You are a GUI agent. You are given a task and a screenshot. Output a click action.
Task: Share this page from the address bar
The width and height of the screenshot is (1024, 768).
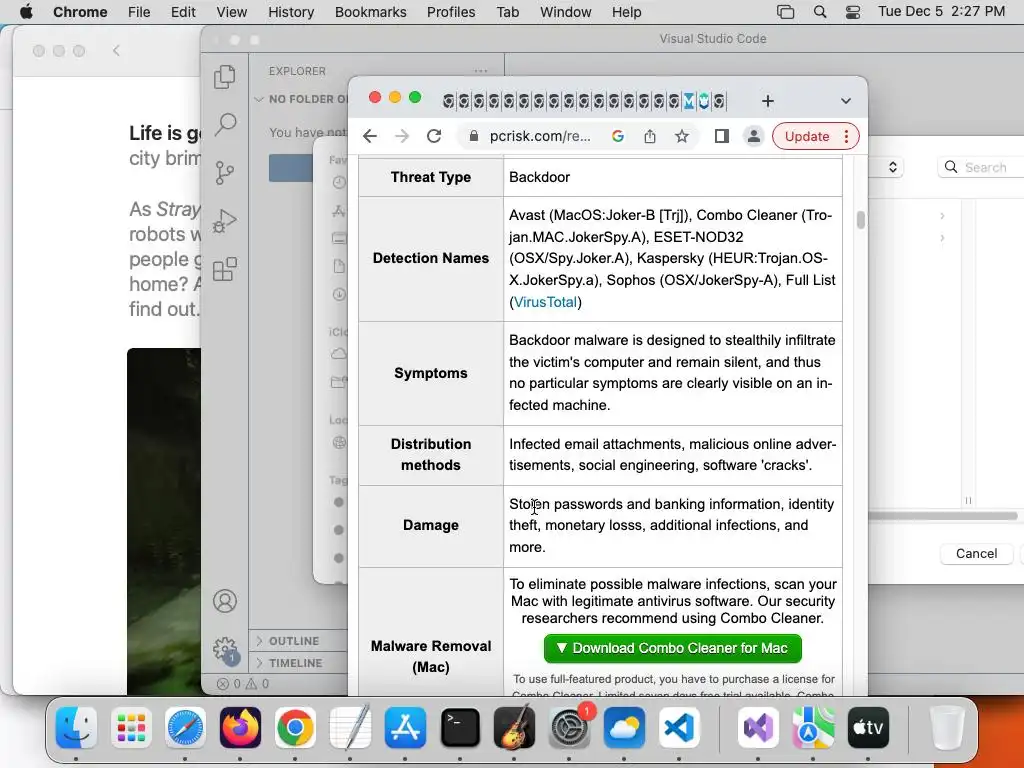(x=650, y=136)
